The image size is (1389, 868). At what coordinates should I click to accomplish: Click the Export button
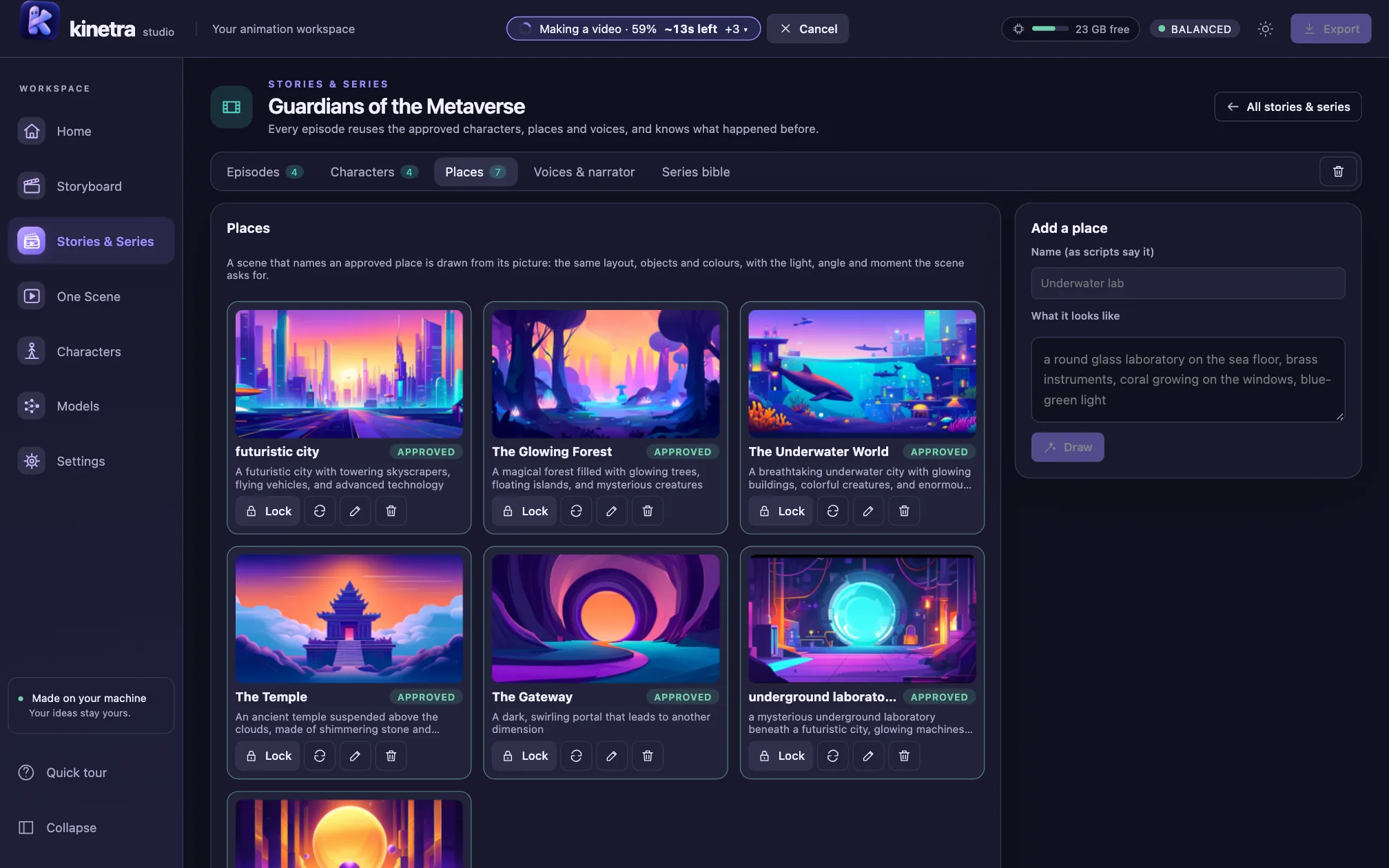(x=1330, y=29)
